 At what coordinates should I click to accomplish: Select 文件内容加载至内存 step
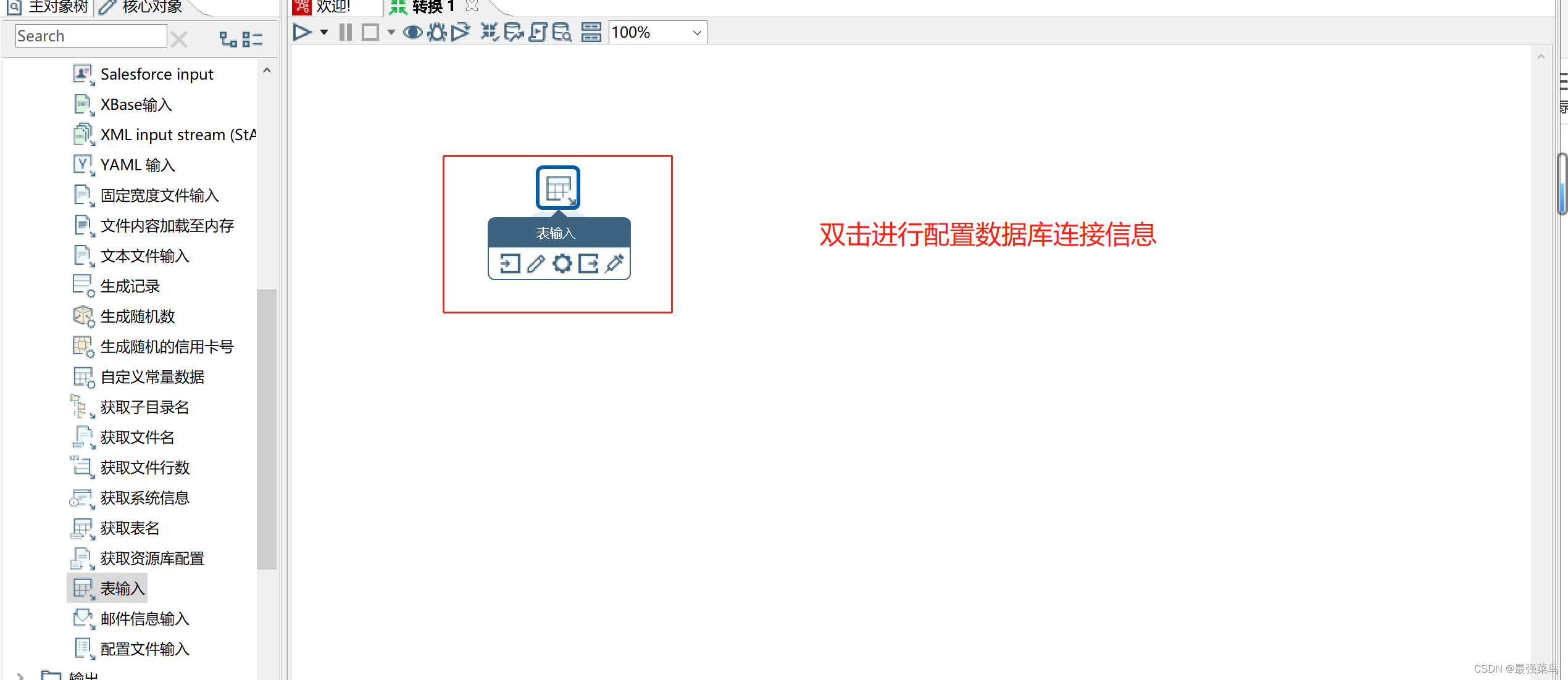pyautogui.click(x=167, y=225)
